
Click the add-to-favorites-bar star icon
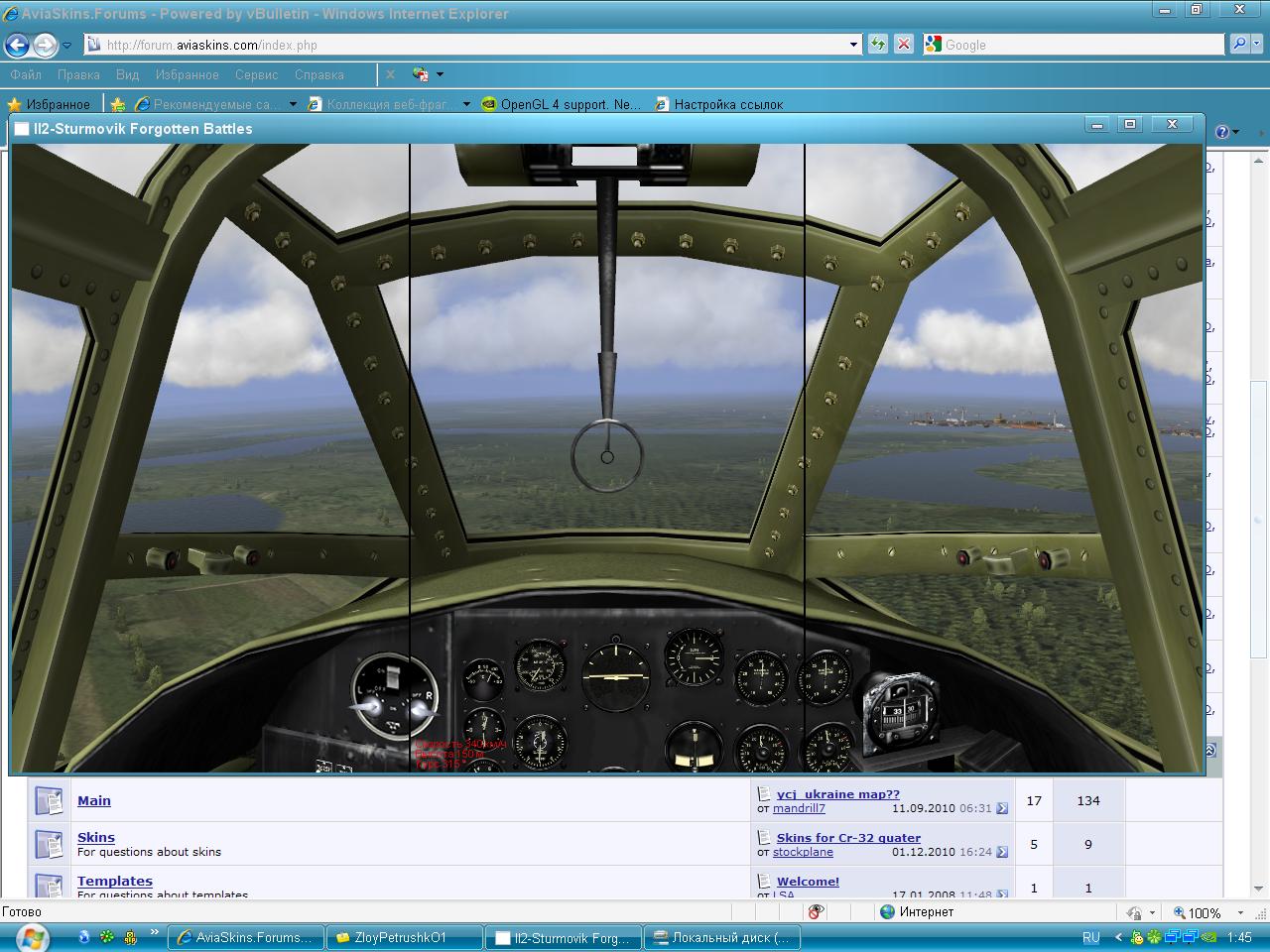pos(118,104)
